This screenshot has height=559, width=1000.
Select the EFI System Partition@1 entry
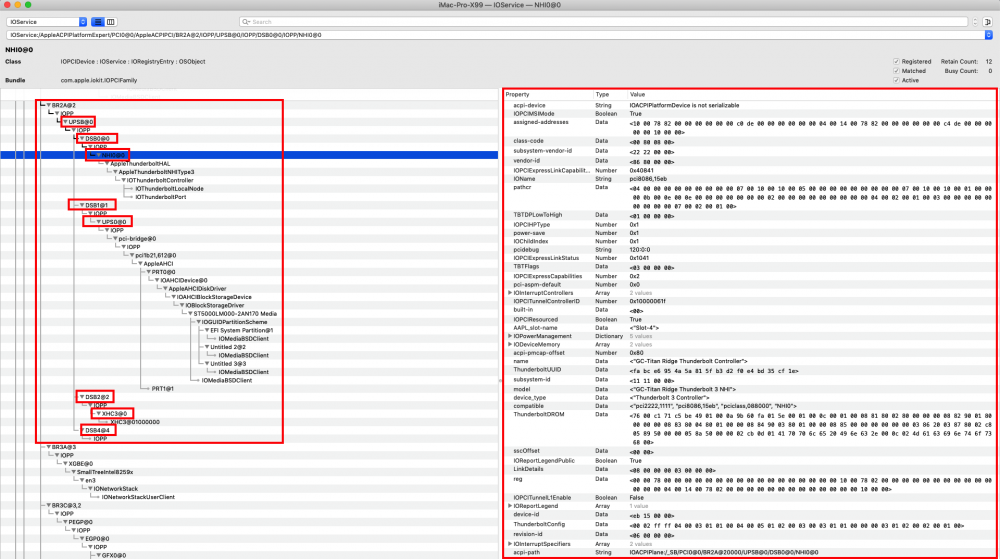(x=241, y=330)
